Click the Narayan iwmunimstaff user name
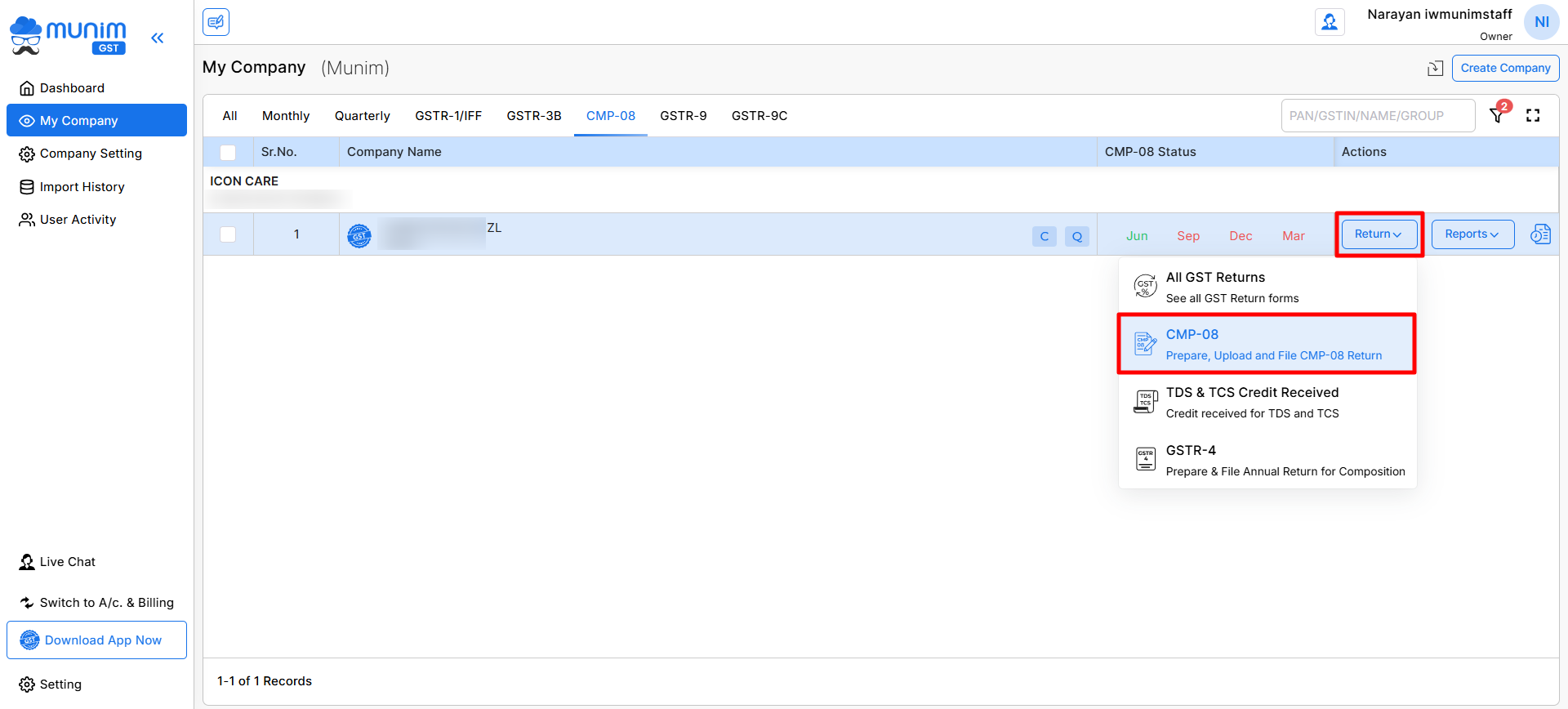Image resolution: width=1568 pixels, height=709 pixels. (1440, 14)
